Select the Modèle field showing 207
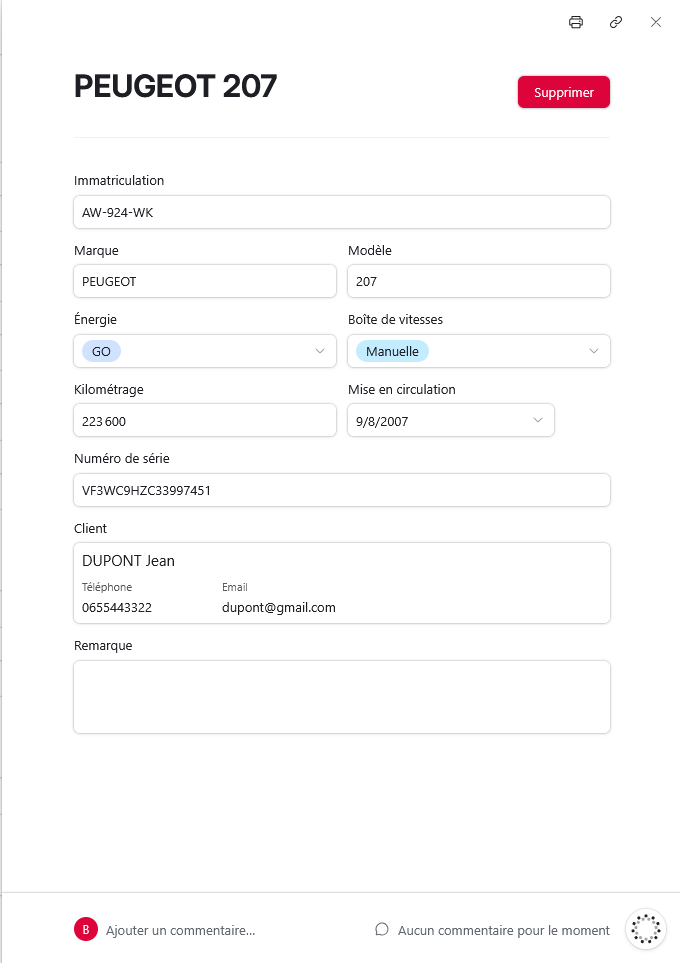The height and width of the screenshot is (963, 680). pos(478,282)
